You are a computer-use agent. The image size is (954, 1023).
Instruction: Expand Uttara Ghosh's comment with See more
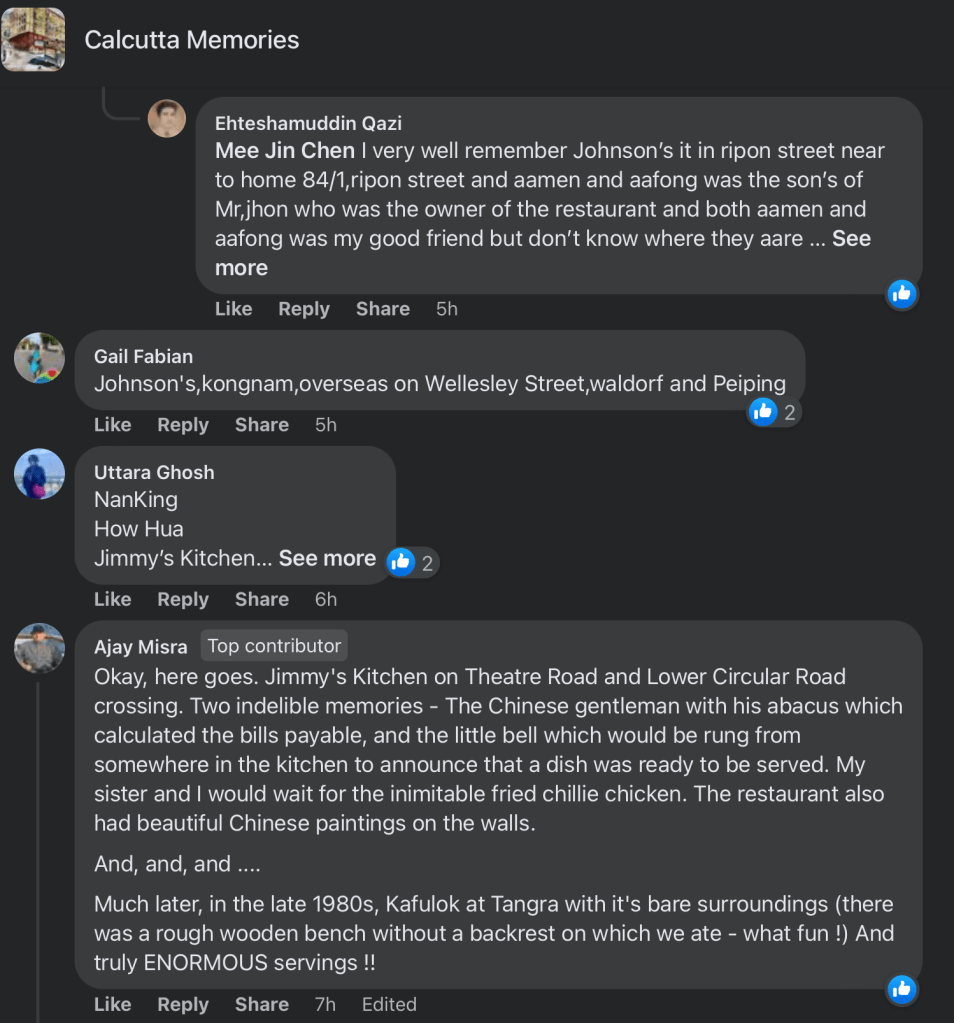[x=327, y=558]
